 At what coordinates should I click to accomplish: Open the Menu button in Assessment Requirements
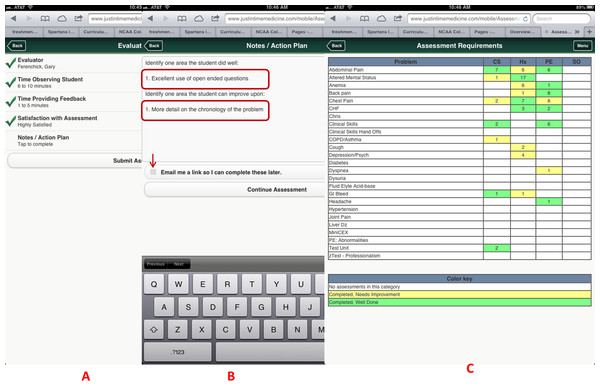(582, 46)
